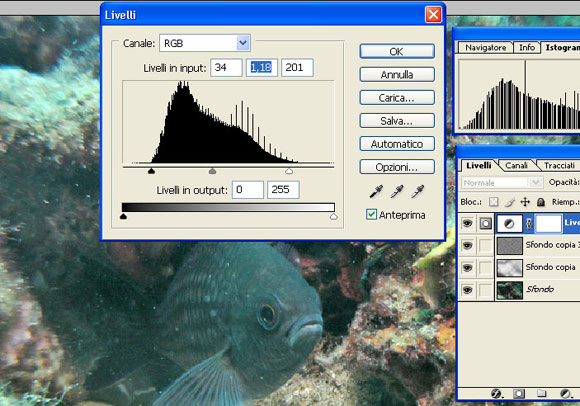580x406 pixels.
Task: Toggle the link box of Sfondo copia layer
Action: 486,268
